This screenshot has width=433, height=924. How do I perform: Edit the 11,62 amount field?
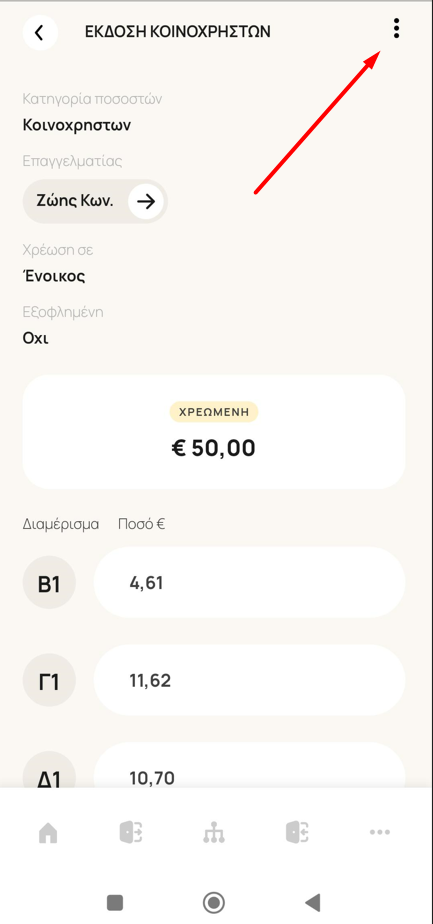pos(249,680)
